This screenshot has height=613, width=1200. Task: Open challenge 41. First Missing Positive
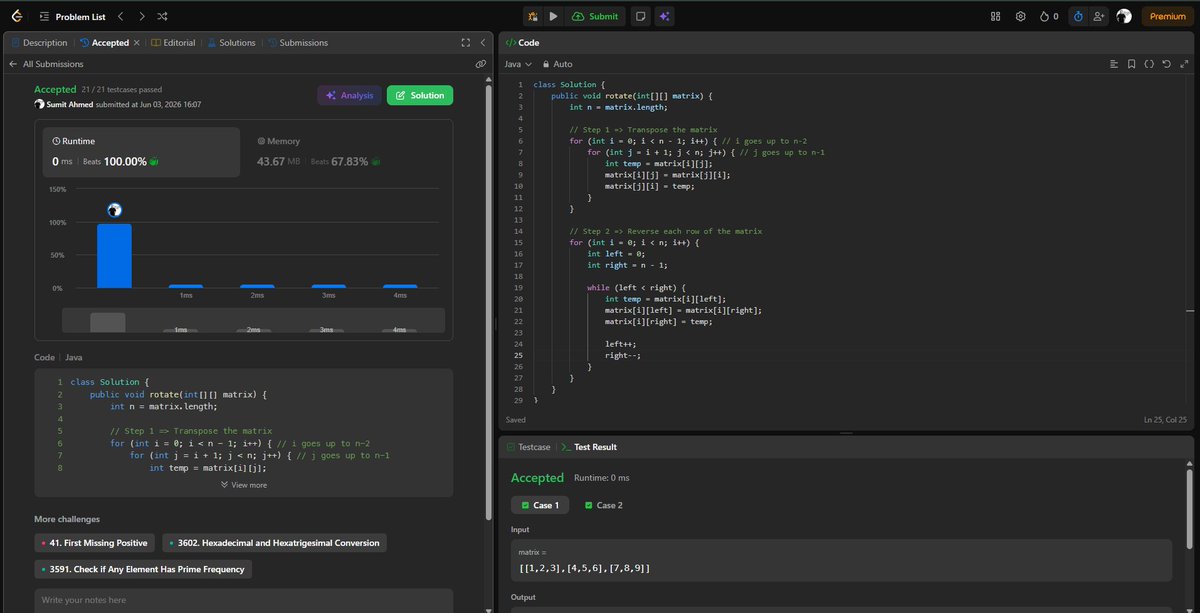94,543
